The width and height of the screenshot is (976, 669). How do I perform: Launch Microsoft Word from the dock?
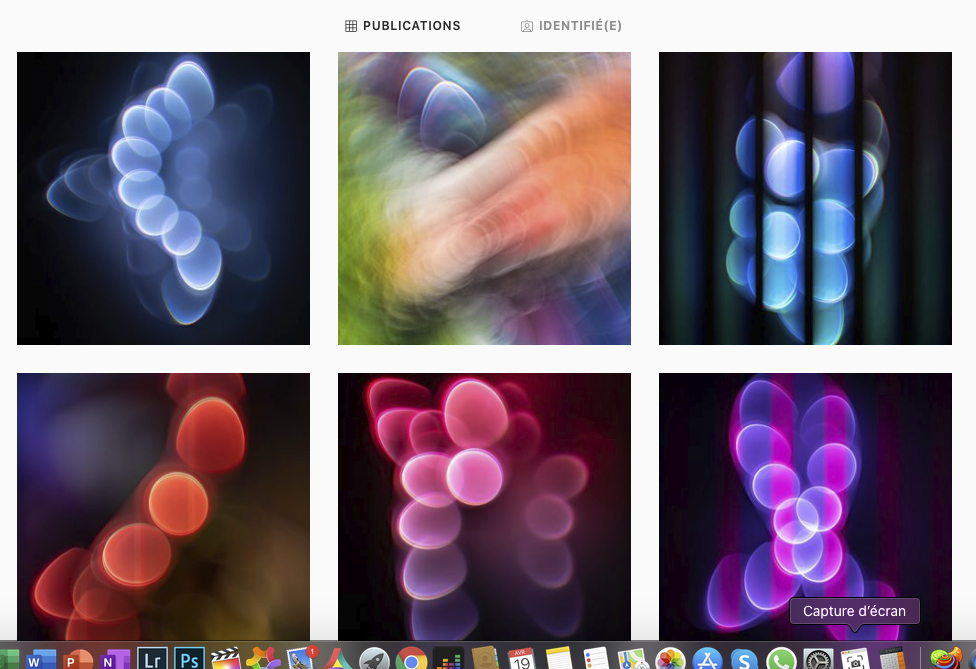41,659
